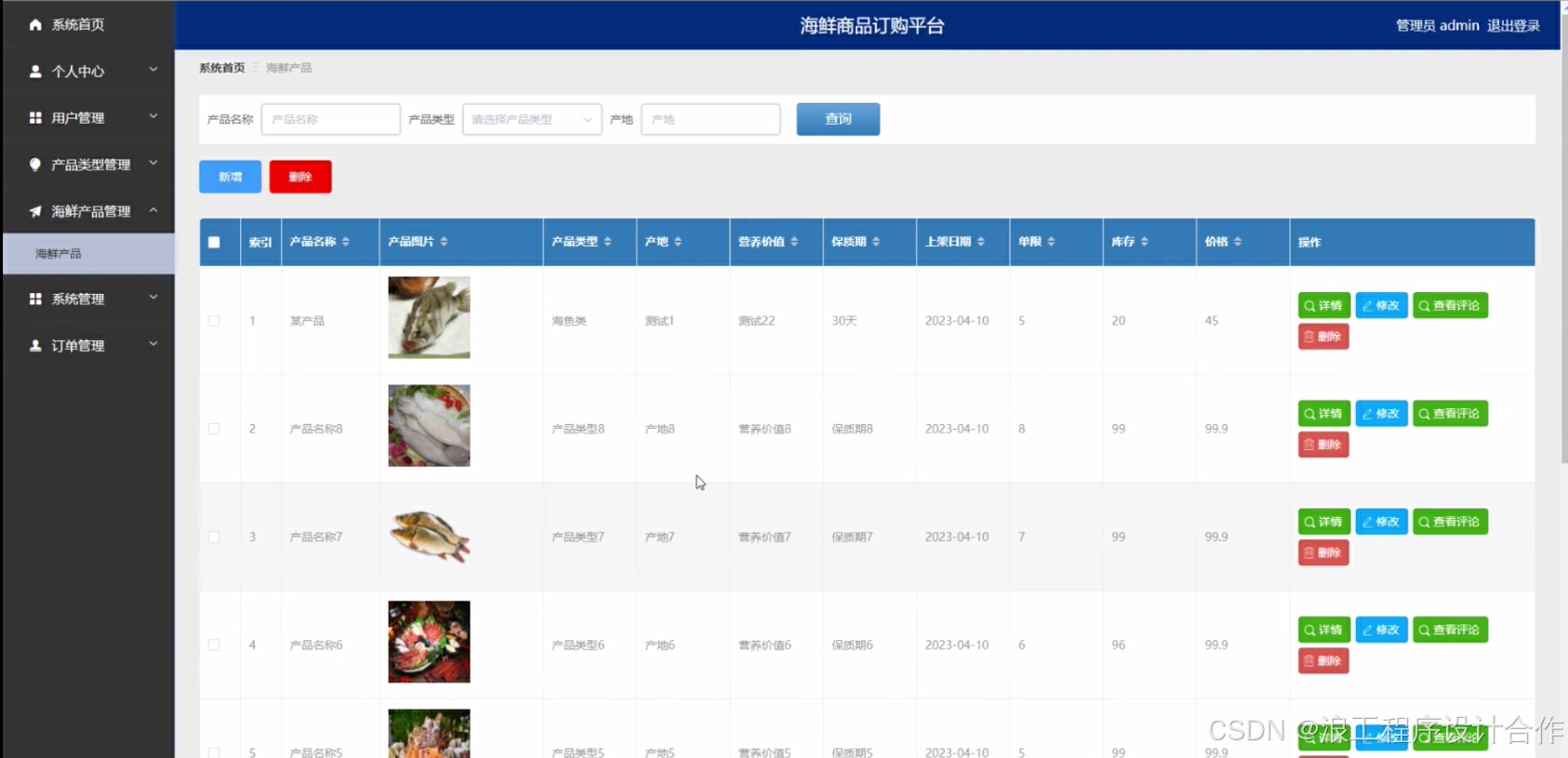Click 查看评论 for 产品名称6

click(1450, 630)
